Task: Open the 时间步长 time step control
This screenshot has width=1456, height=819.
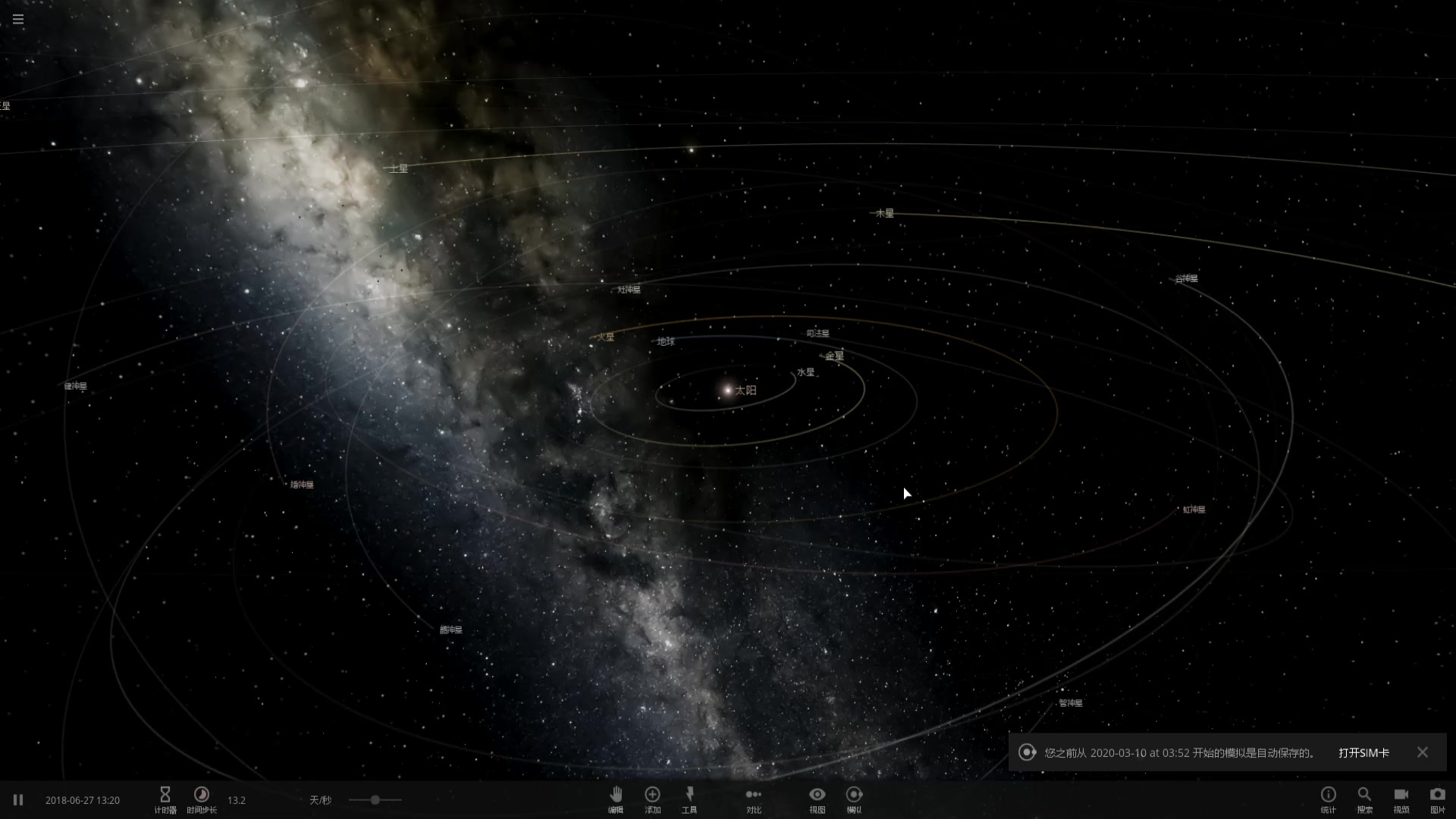Action: (202, 800)
